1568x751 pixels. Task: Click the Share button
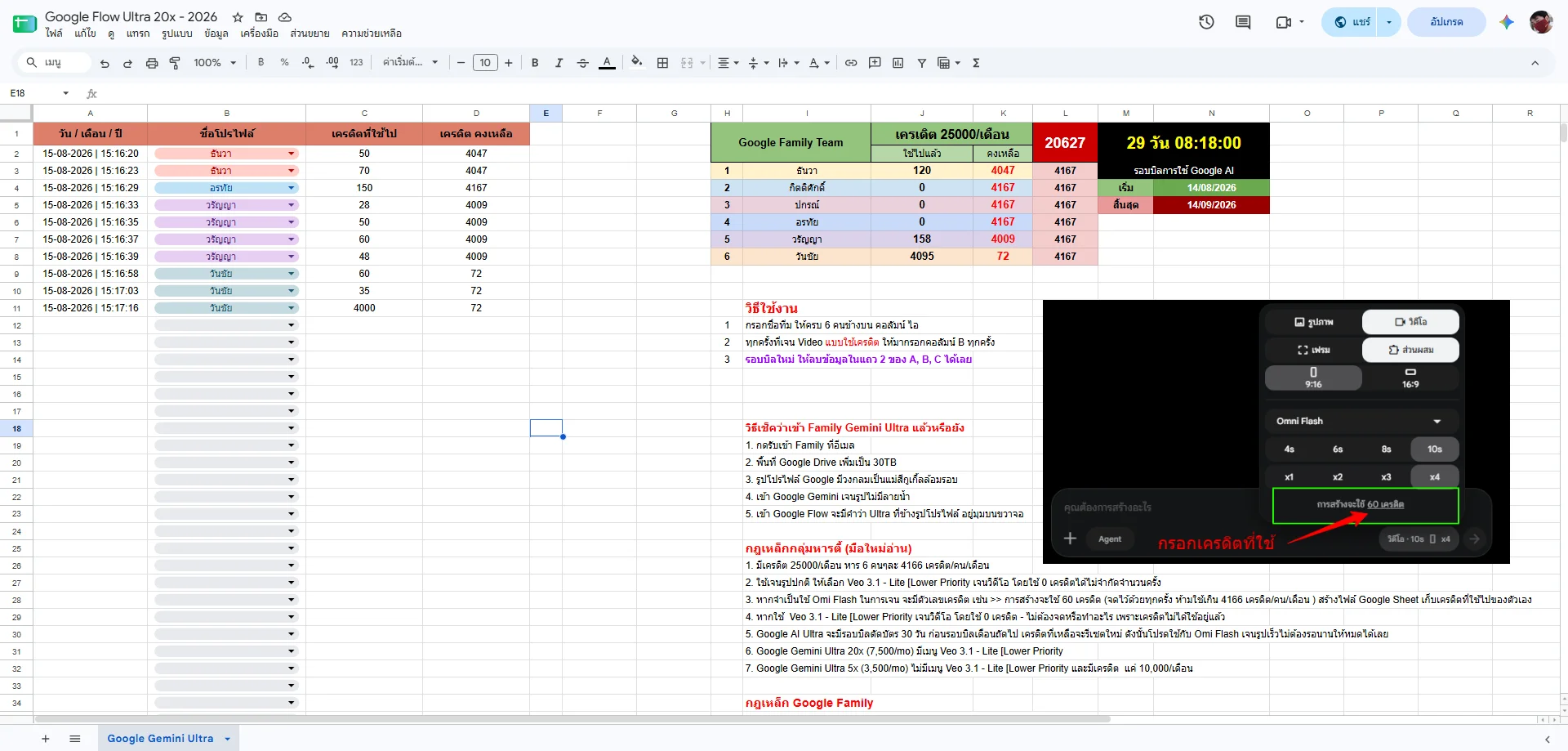click(1352, 22)
